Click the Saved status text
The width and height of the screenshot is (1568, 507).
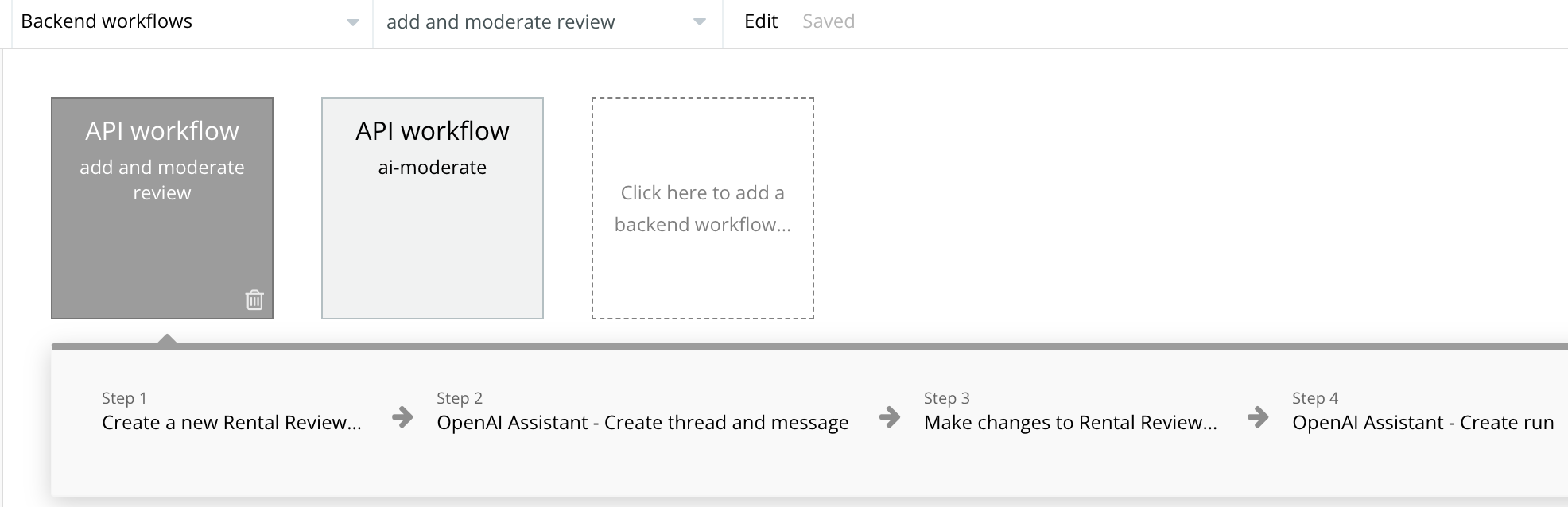click(829, 21)
